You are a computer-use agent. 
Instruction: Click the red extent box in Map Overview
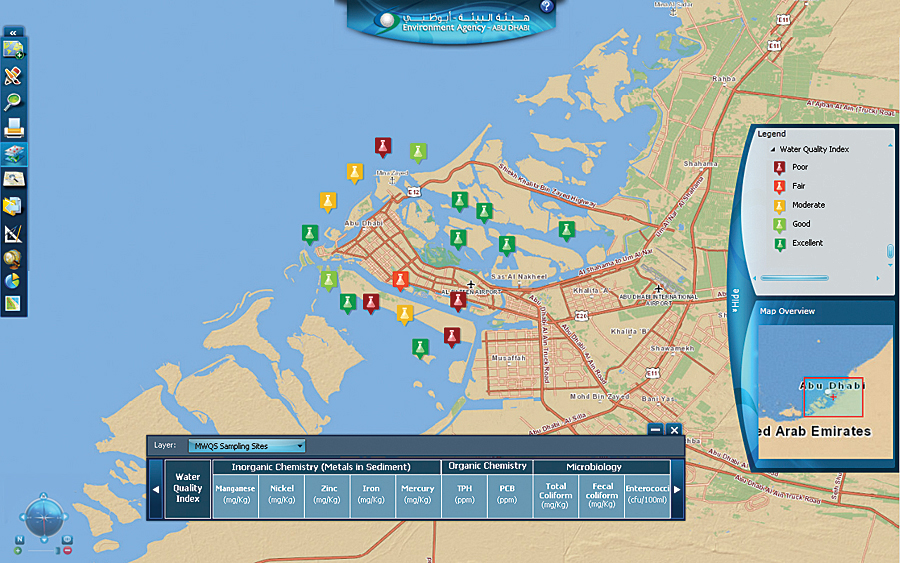(832, 396)
